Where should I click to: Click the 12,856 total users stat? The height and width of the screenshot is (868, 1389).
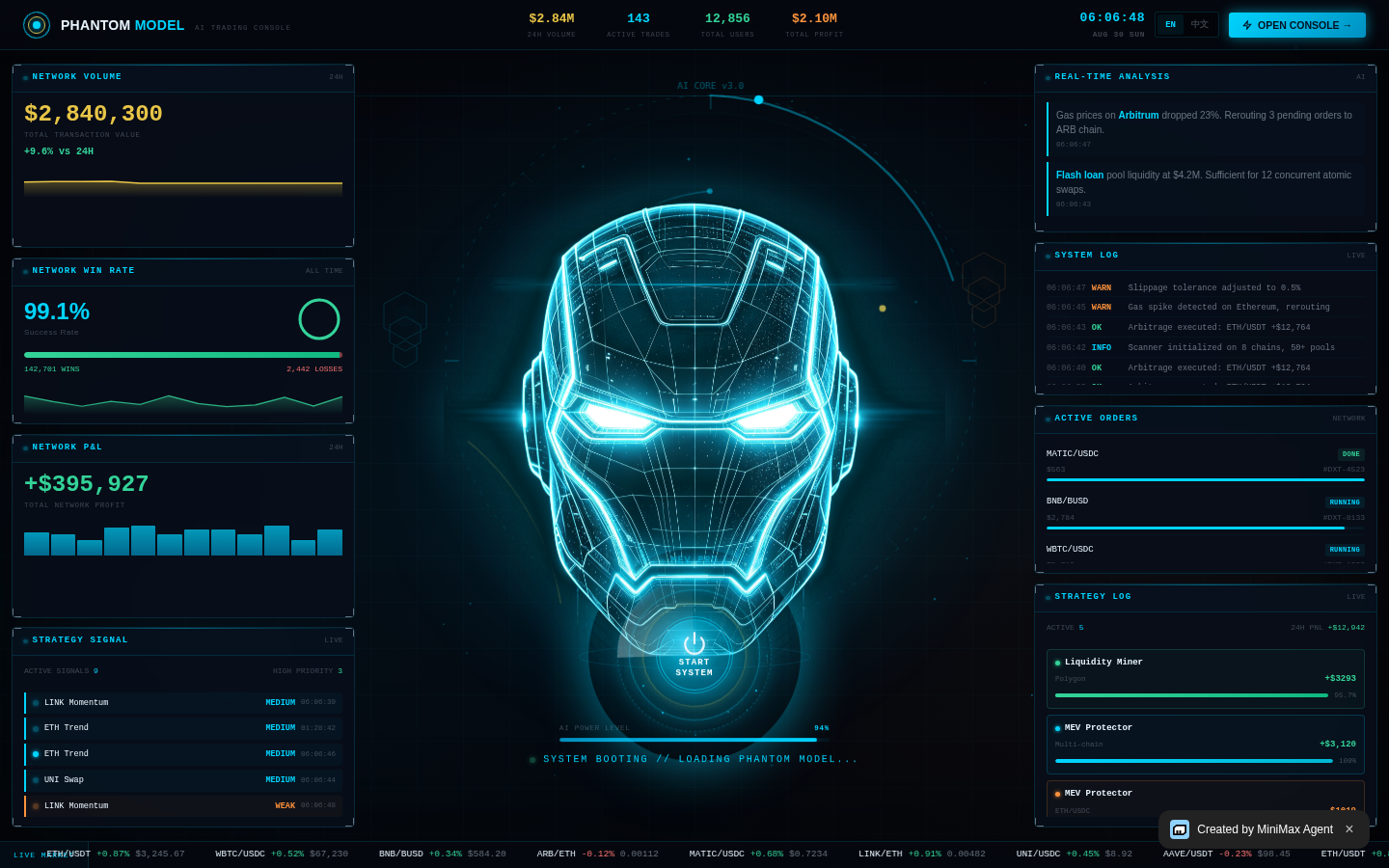click(727, 19)
